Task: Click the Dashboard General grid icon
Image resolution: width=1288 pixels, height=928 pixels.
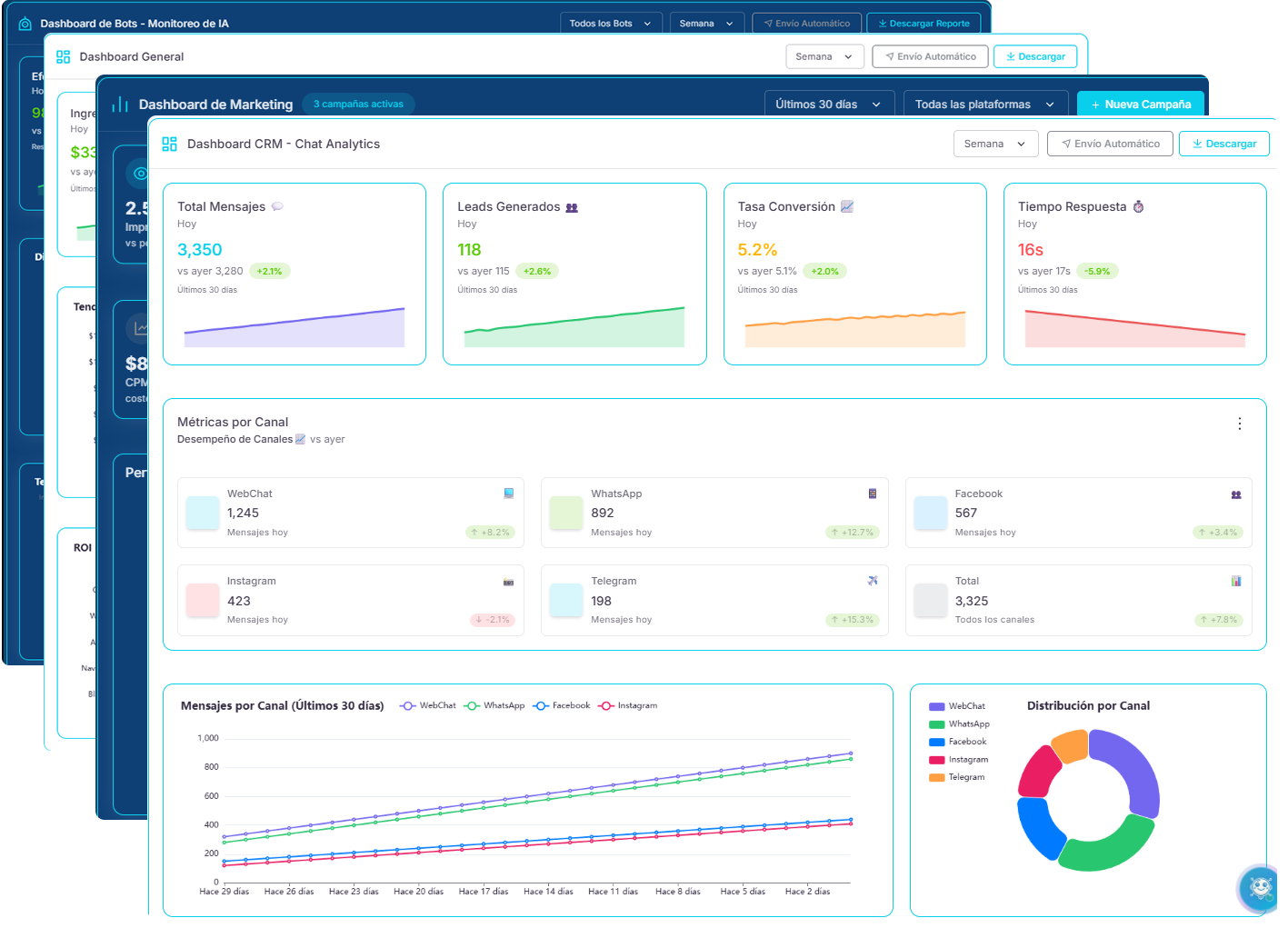Action: point(63,57)
